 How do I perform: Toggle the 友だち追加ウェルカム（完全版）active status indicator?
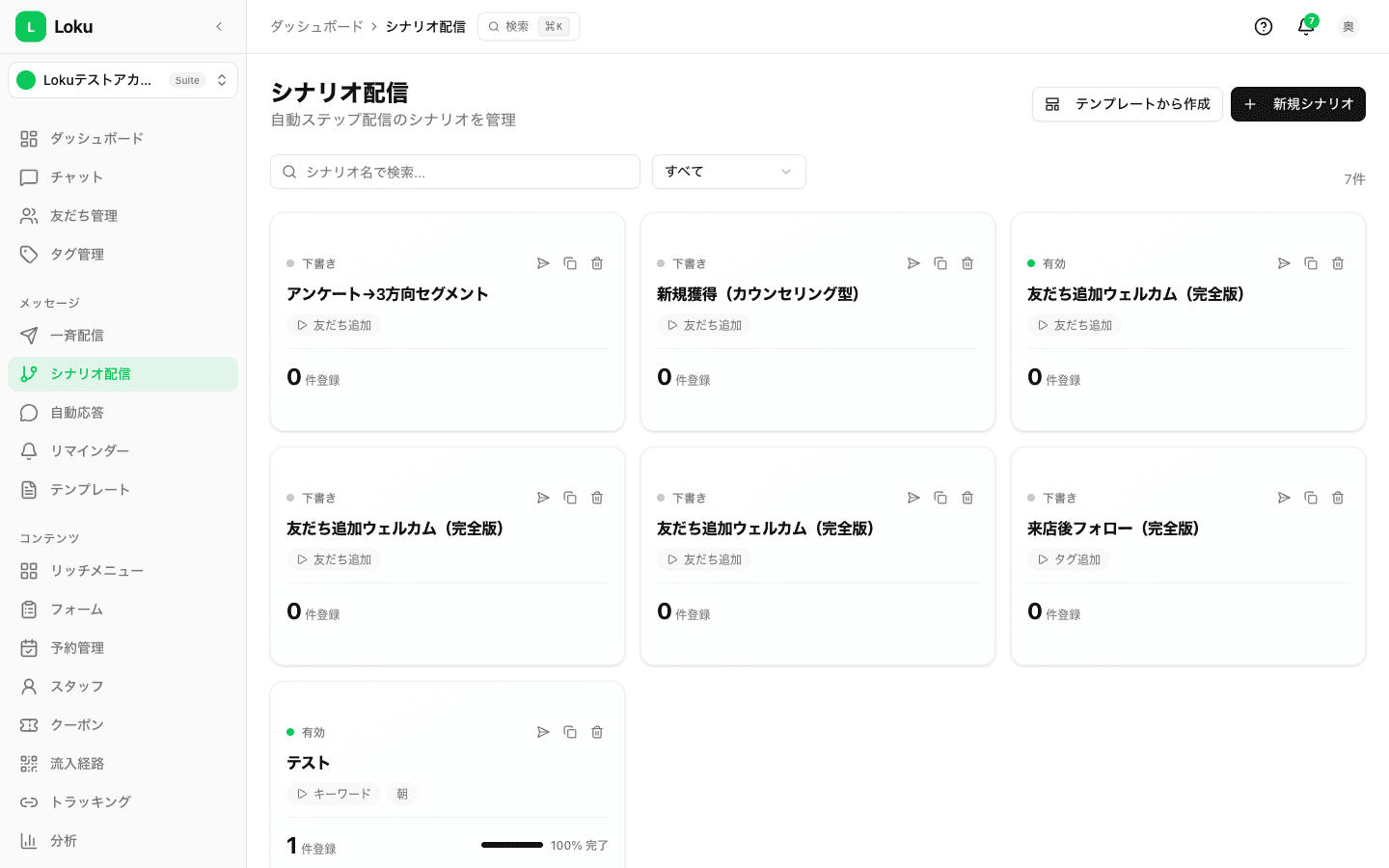1030,263
